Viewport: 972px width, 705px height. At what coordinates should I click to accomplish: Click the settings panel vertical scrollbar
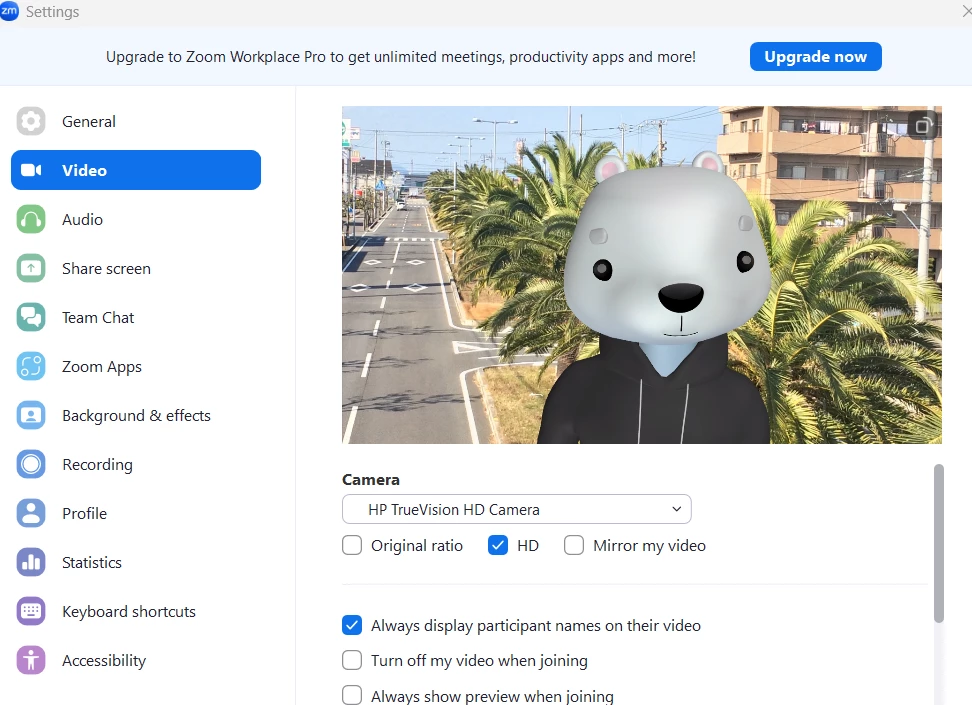pos(939,543)
